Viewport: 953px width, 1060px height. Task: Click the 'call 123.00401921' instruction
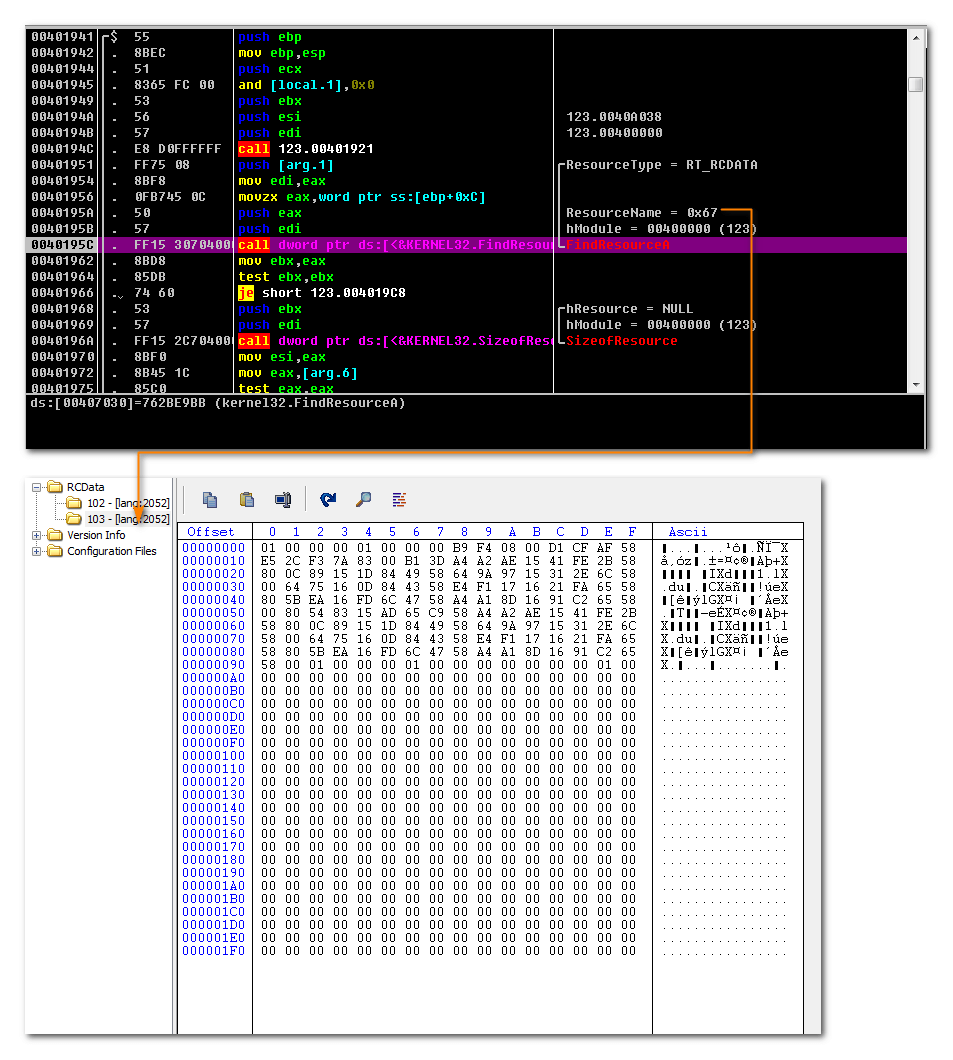click(306, 149)
